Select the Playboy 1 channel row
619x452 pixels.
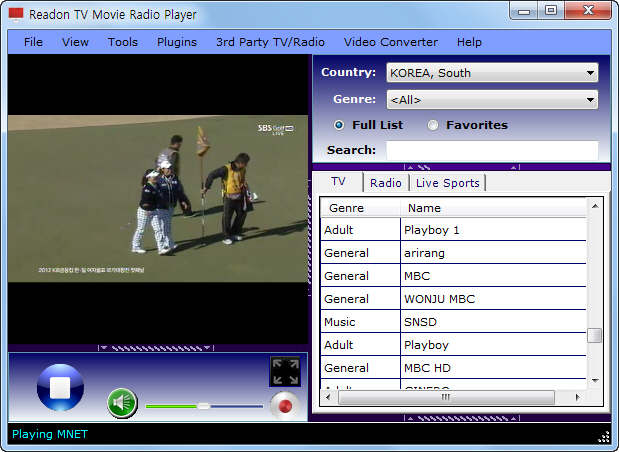(x=454, y=230)
